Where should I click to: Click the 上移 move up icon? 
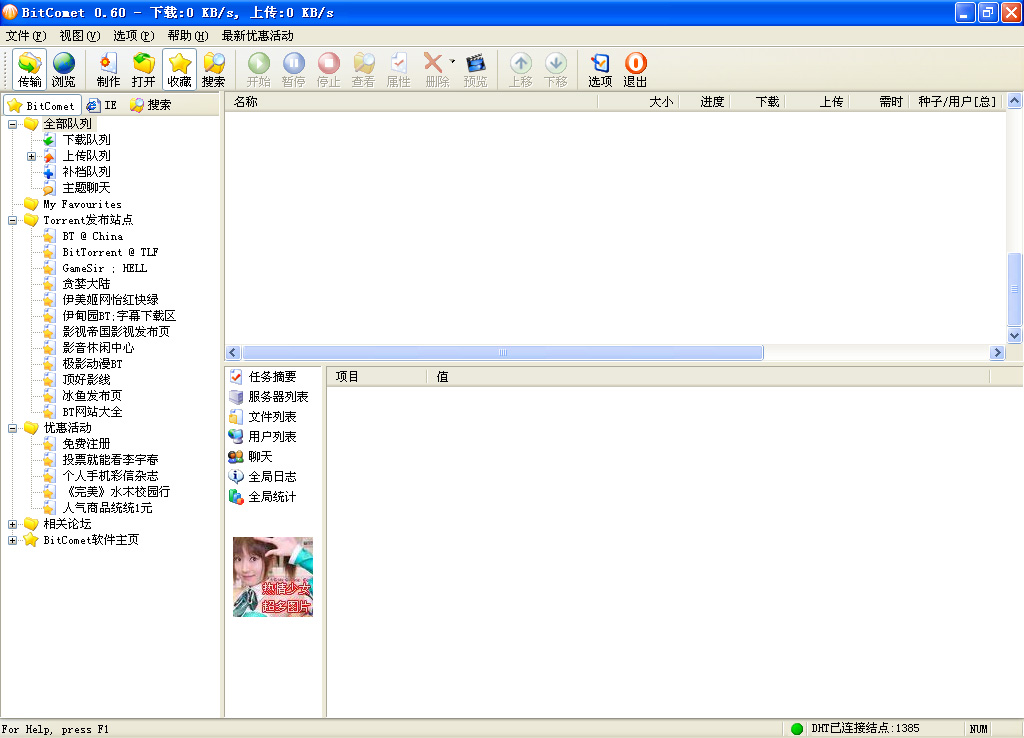click(x=520, y=69)
